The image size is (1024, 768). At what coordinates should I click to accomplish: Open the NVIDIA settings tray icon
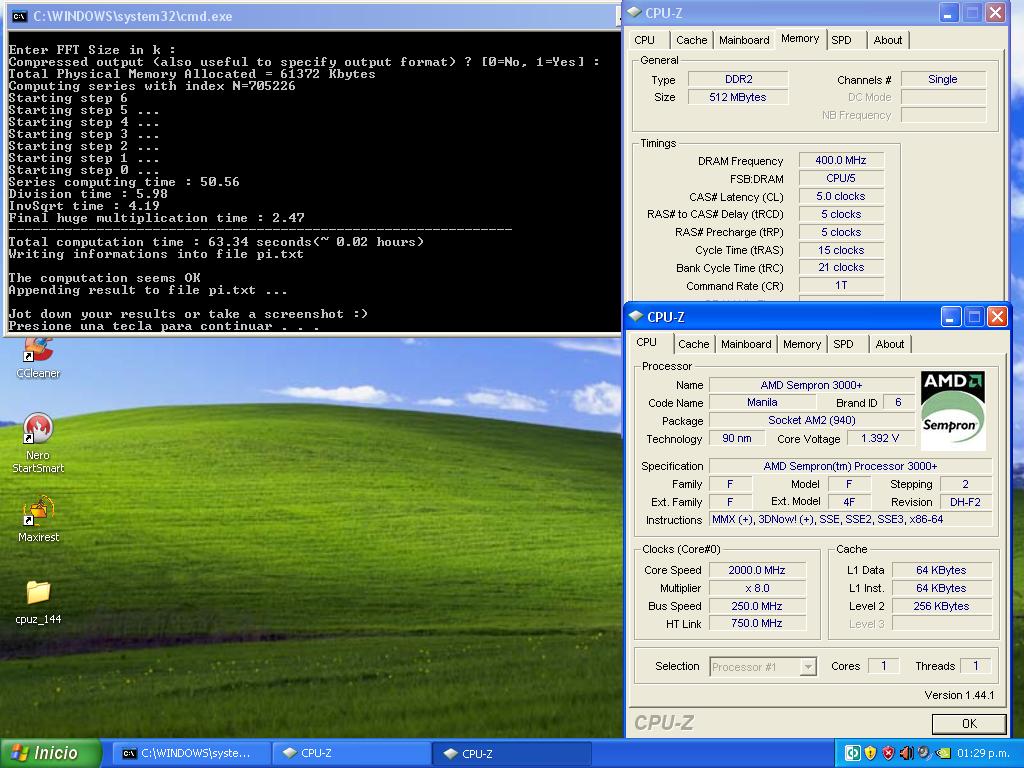click(x=942, y=753)
